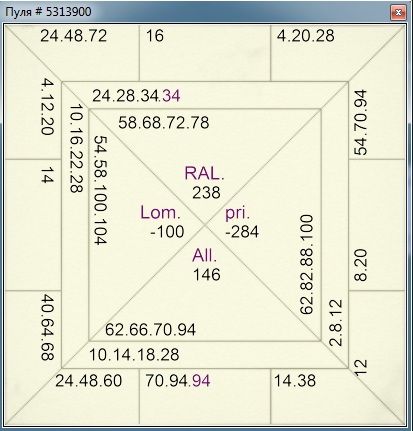
Task: Select whist cell 24.48.72
Action: click(x=74, y=36)
